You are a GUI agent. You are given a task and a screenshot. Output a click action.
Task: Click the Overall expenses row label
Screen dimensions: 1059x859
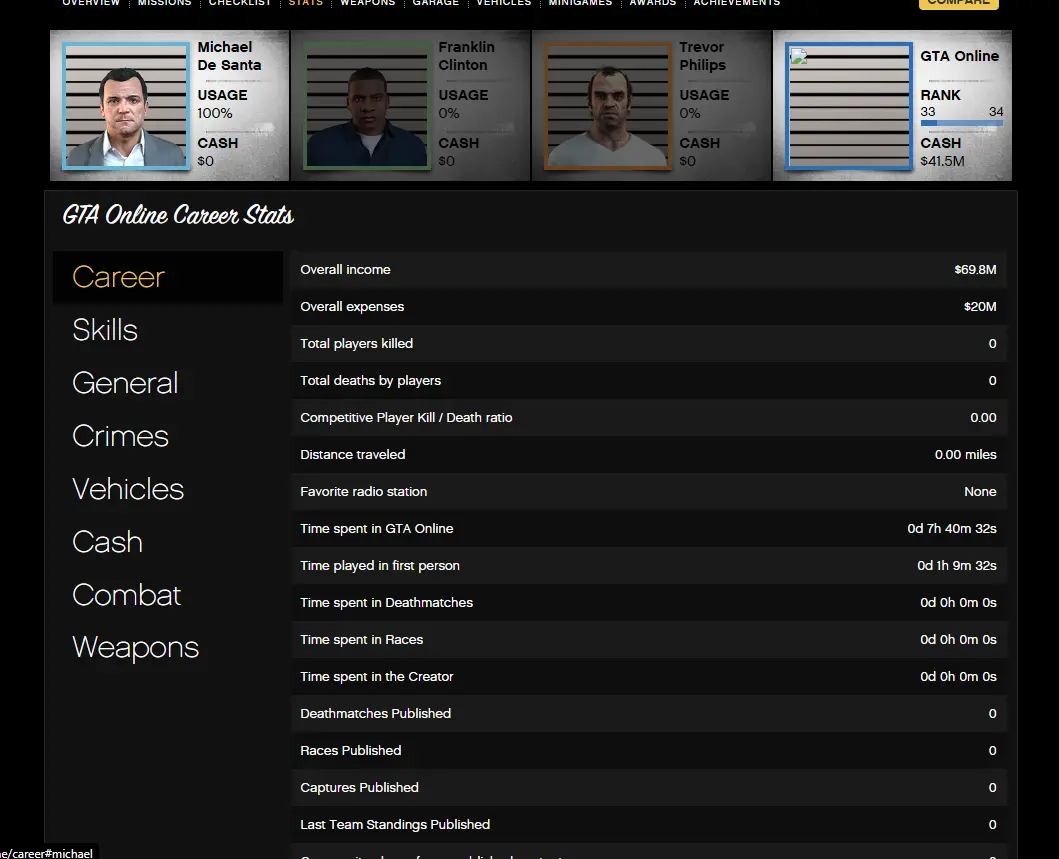click(x=352, y=307)
